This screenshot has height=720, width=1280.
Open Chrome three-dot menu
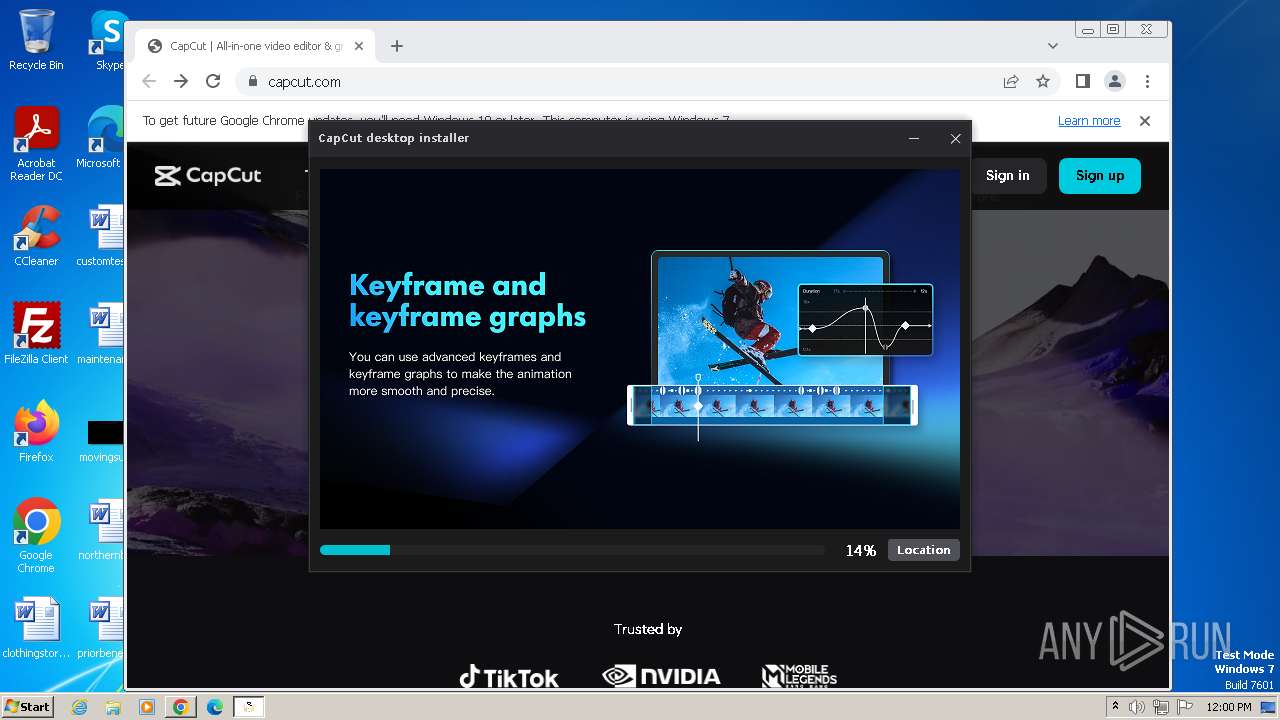tap(1147, 81)
